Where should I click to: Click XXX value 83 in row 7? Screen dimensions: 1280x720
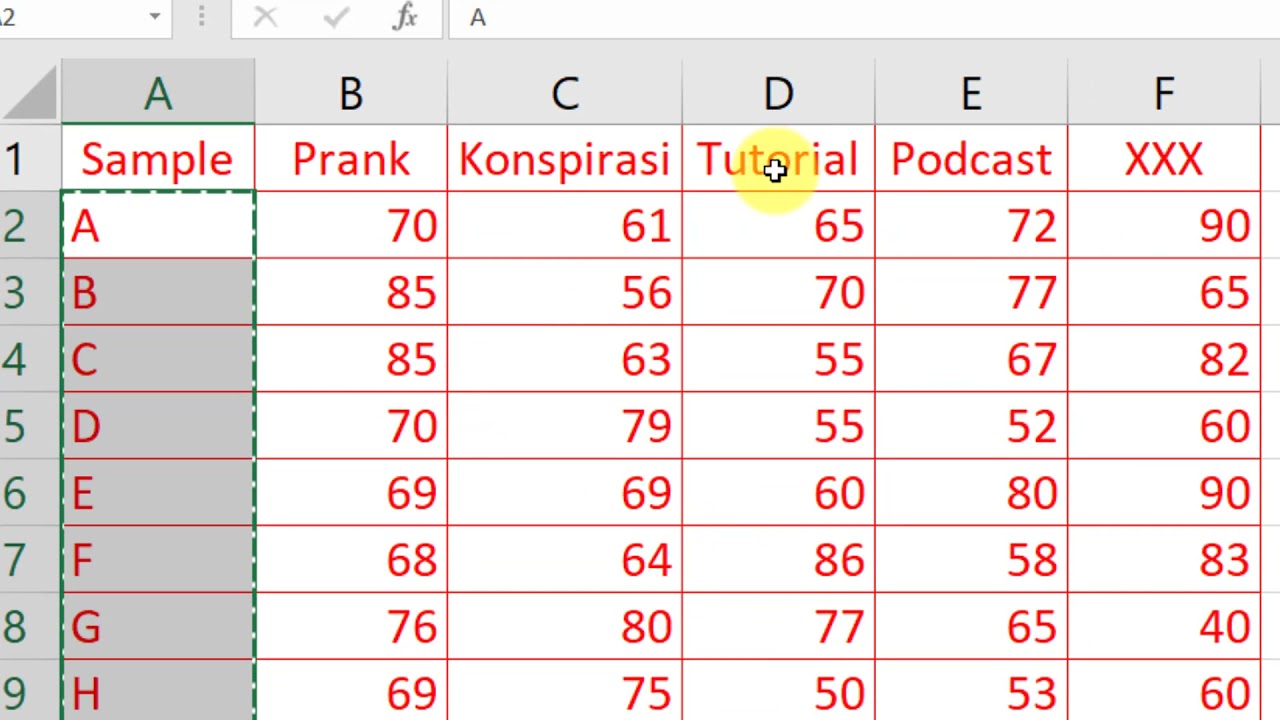1164,560
